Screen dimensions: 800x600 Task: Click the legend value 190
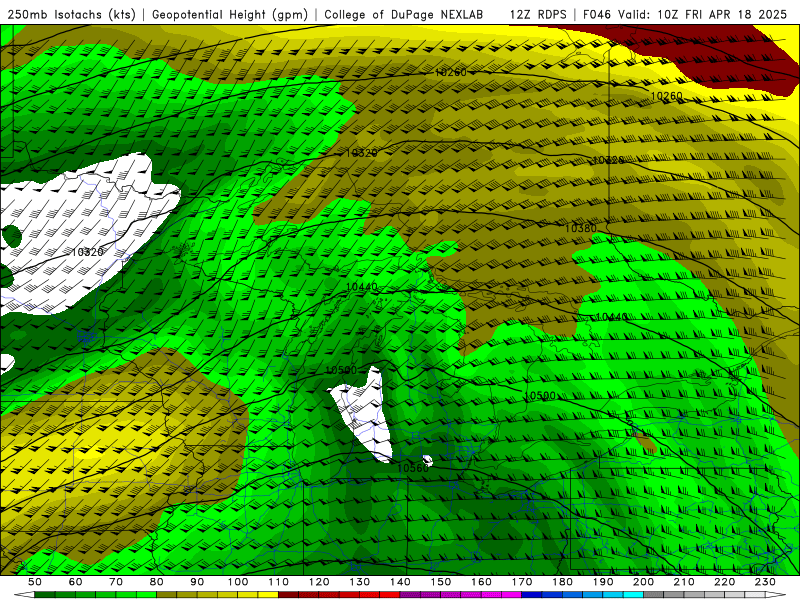[x=603, y=582]
